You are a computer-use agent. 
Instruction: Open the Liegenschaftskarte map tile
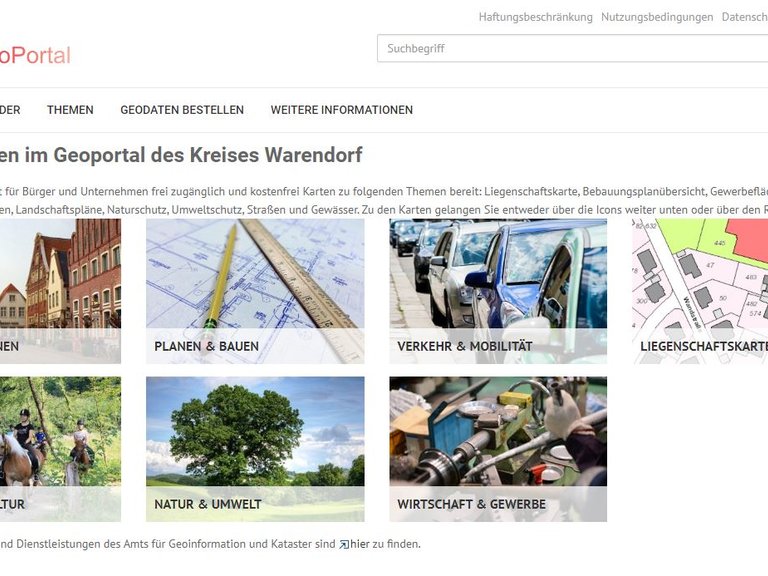click(x=700, y=275)
